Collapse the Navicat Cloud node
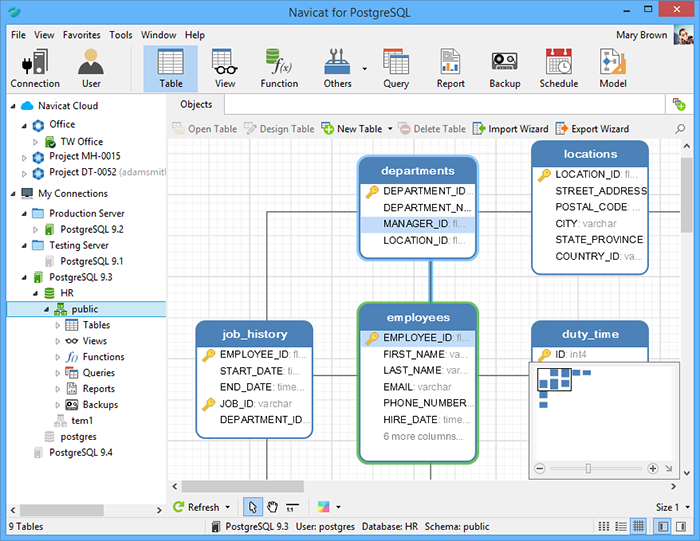This screenshot has width=700, height=541. (13, 106)
